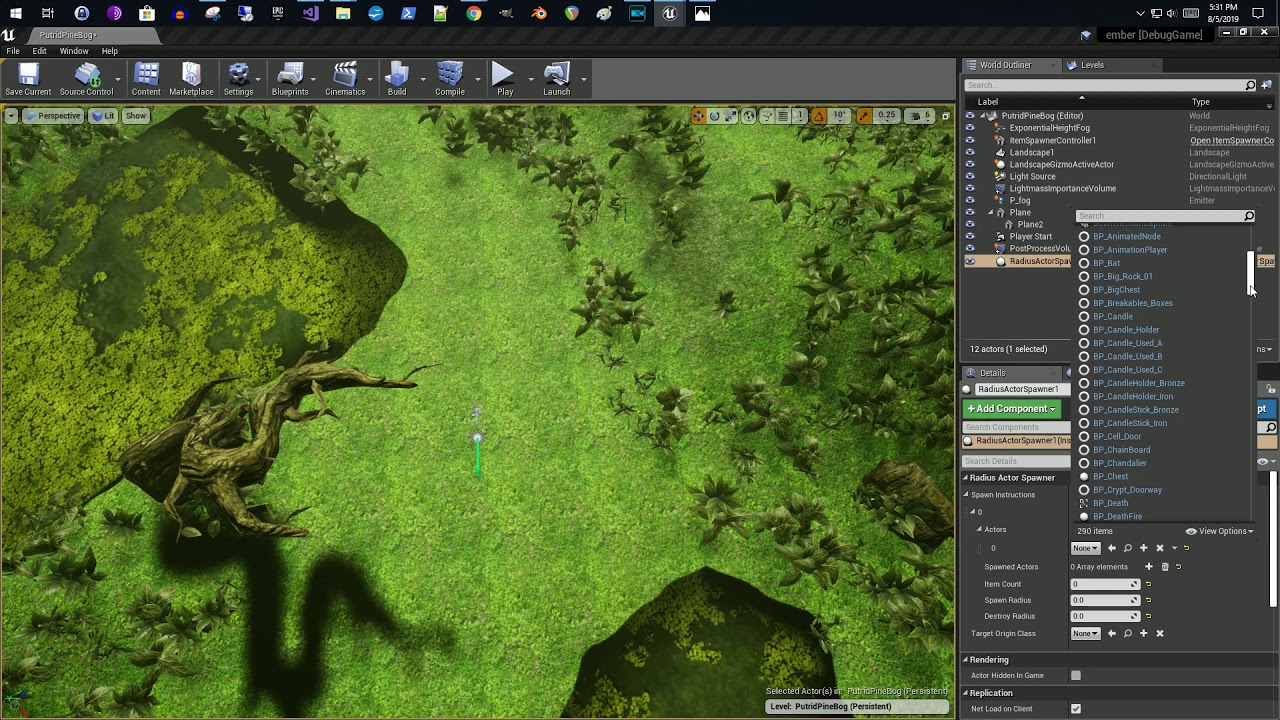
Task: Click the Save Current toolbar icon
Action: (28, 80)
